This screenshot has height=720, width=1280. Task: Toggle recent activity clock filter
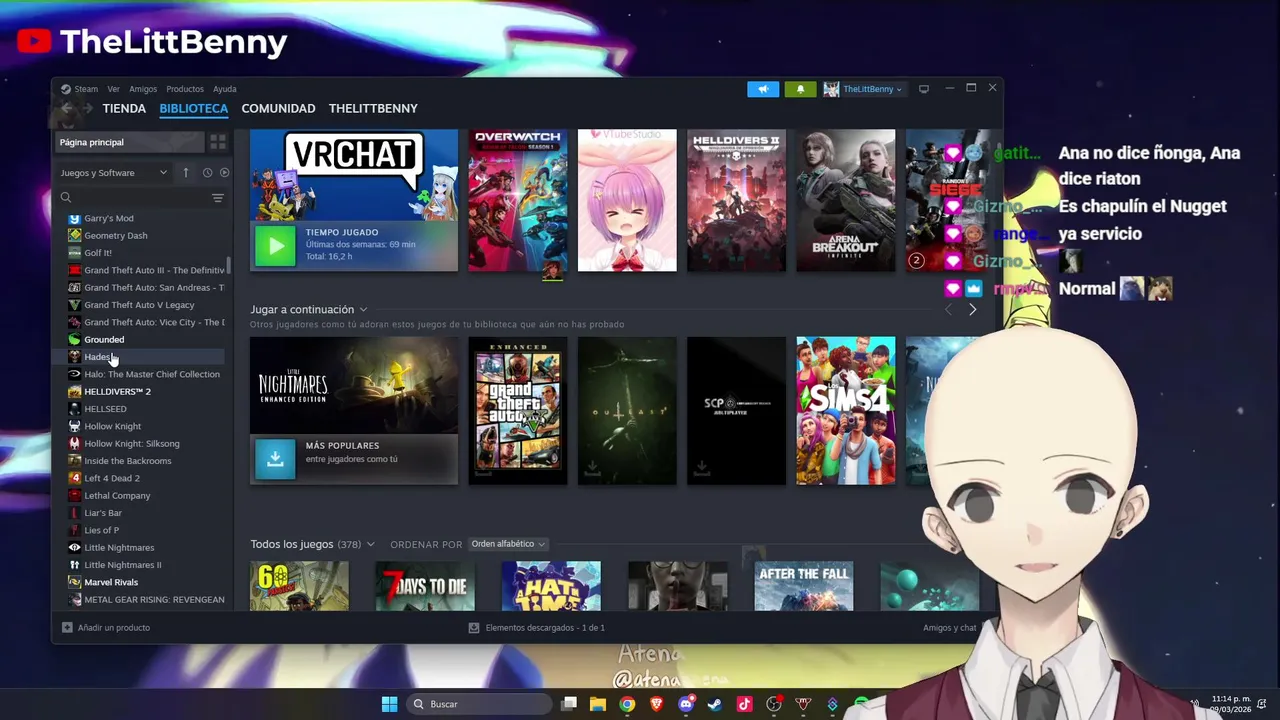pyautogui.click(x=207, y=173)
